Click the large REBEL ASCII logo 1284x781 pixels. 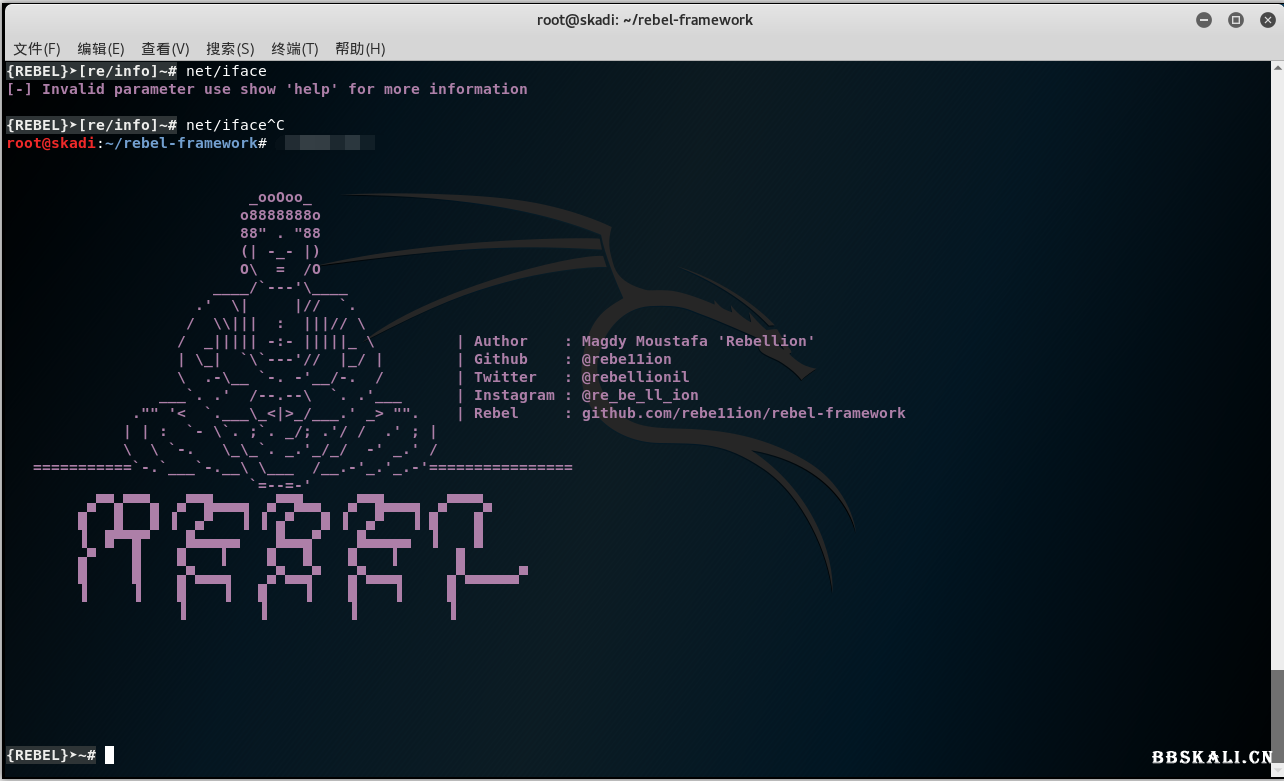tap(300, 548)
